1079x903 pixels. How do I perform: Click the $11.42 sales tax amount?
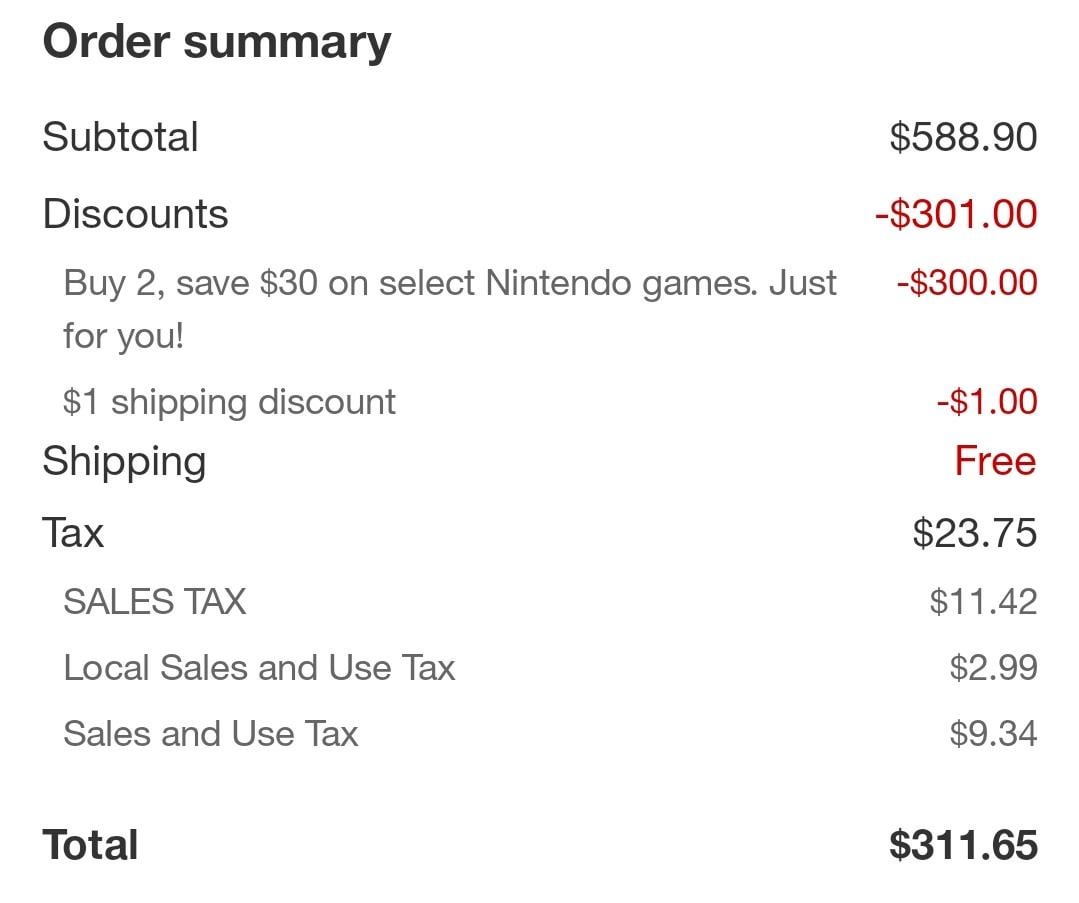tap(983, 602)
